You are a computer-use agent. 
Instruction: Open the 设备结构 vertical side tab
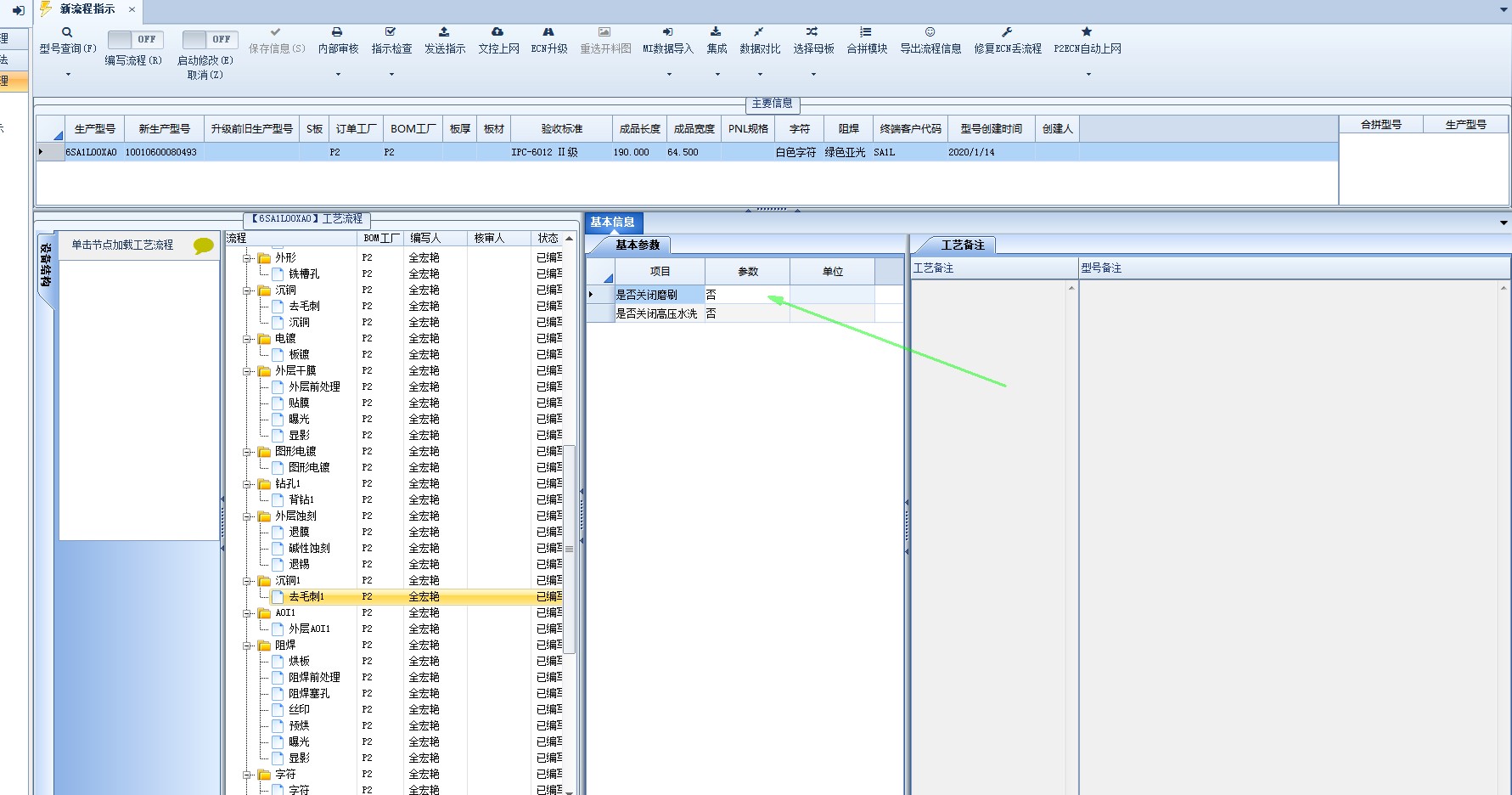pyautogui.click(x=46, y=266)
